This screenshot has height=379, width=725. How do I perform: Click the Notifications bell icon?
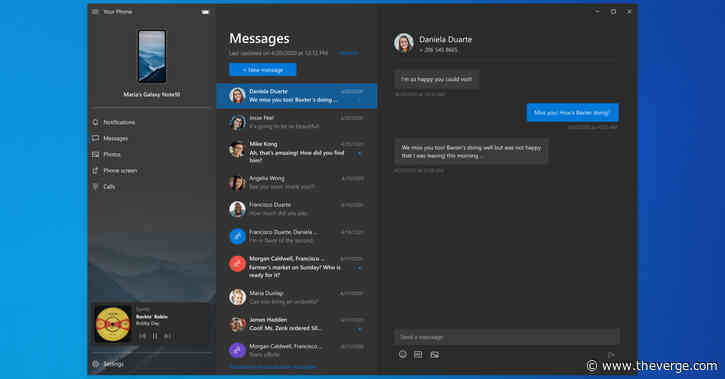coord(95,122)
